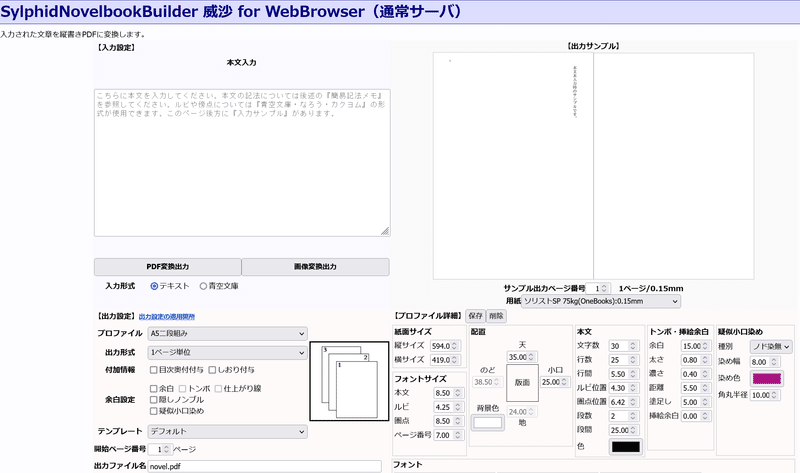Click the 削除 profile button

pyautogui.click(x=496, y=316)
